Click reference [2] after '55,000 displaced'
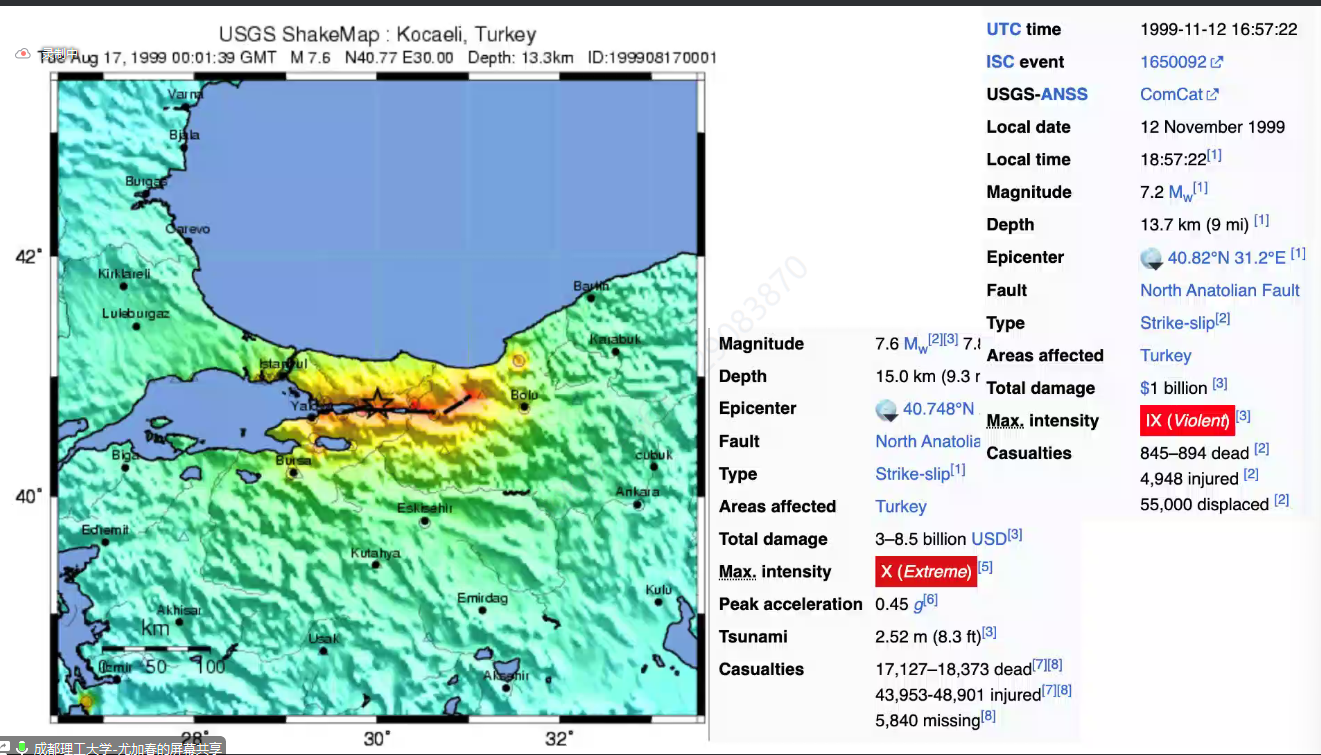The height and width of the screenshot is (755, 1321). coord(1282,500)
